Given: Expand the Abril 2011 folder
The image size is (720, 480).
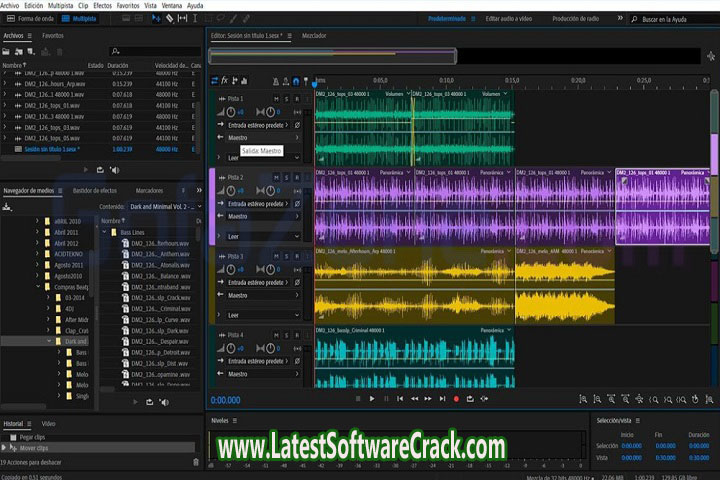Looking at the screenshot, I should click(38, 232).
